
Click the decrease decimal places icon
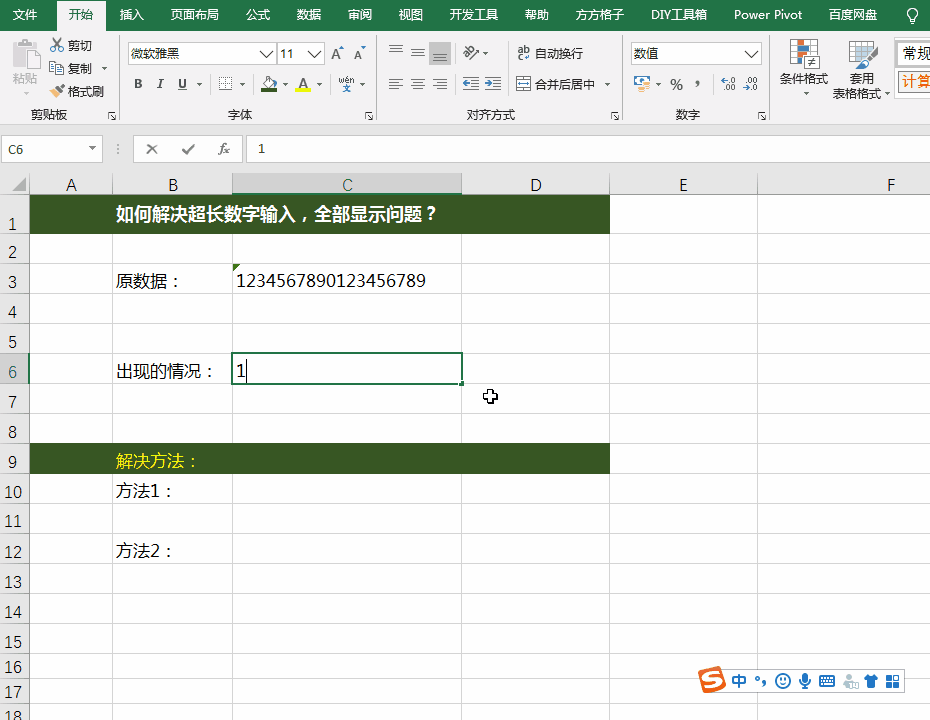pos(750,84)
